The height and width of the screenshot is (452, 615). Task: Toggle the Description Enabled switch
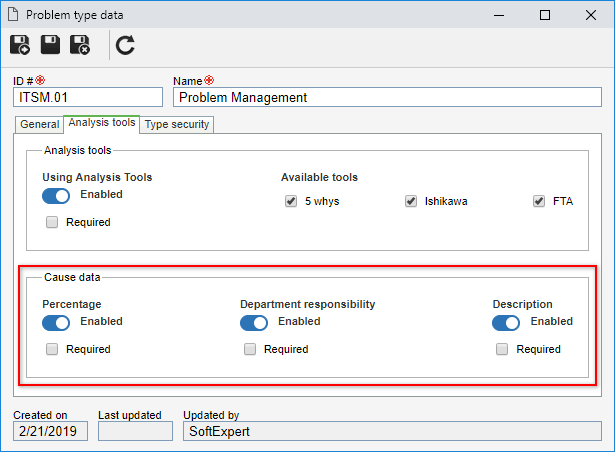506,323
